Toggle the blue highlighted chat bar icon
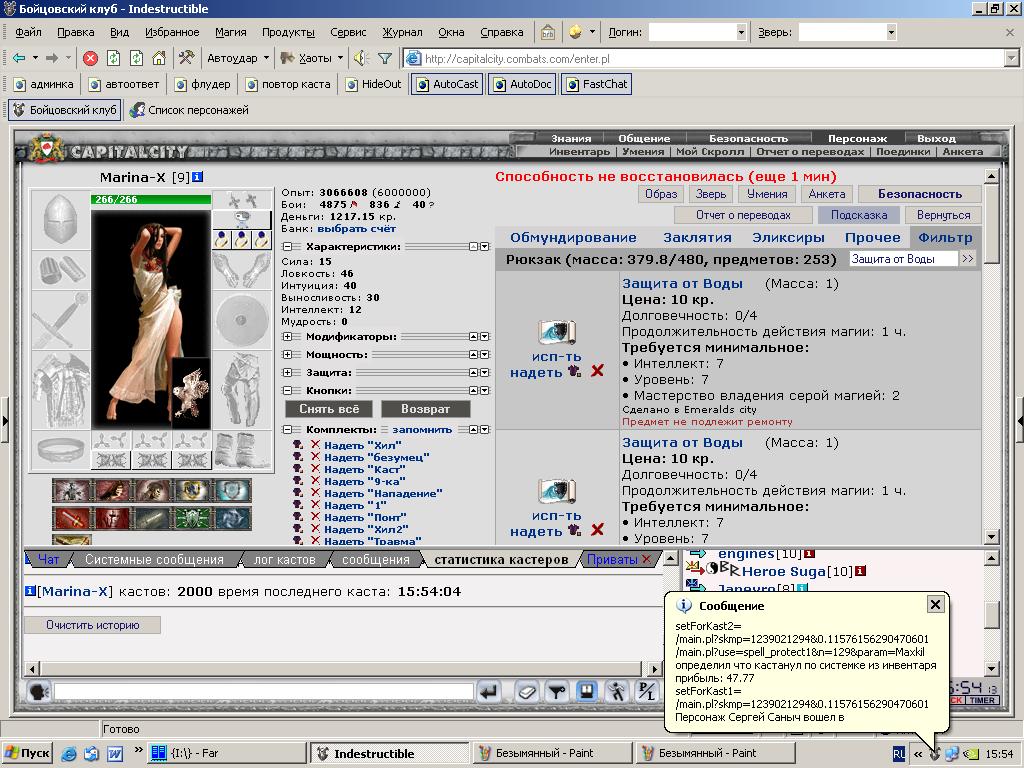This screenshot has height=768, width=1024. pyautogui.click(x=586, y=691)
